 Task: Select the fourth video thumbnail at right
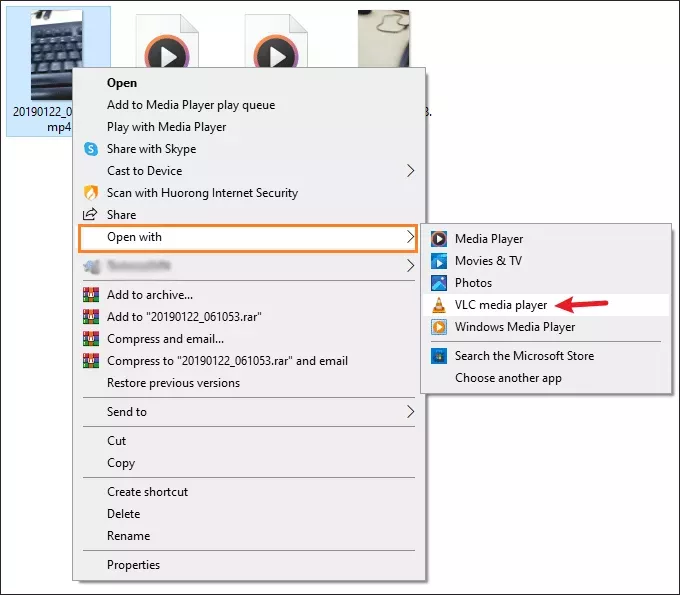tap(384, 38)
